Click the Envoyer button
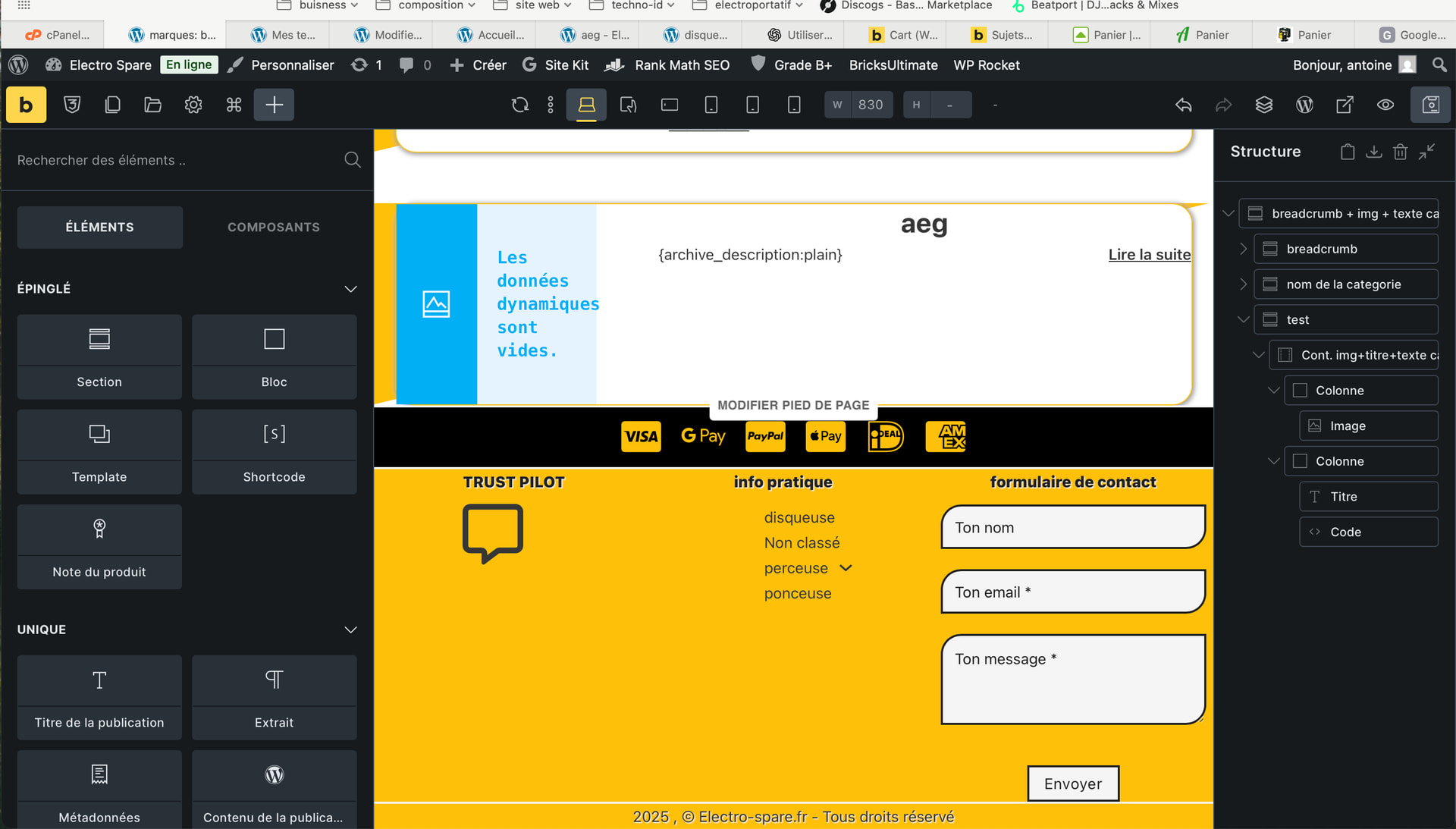 pyautogui.click(x=1072, y=783)
